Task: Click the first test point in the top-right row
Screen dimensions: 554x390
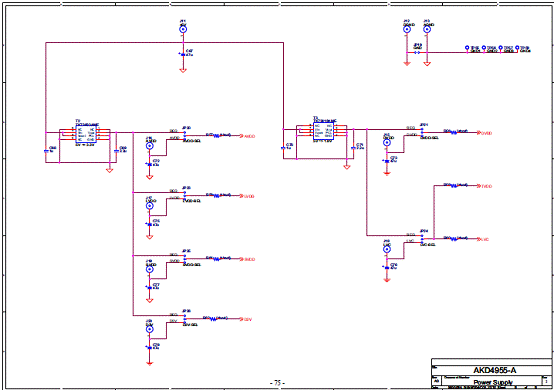Action: 467,47
